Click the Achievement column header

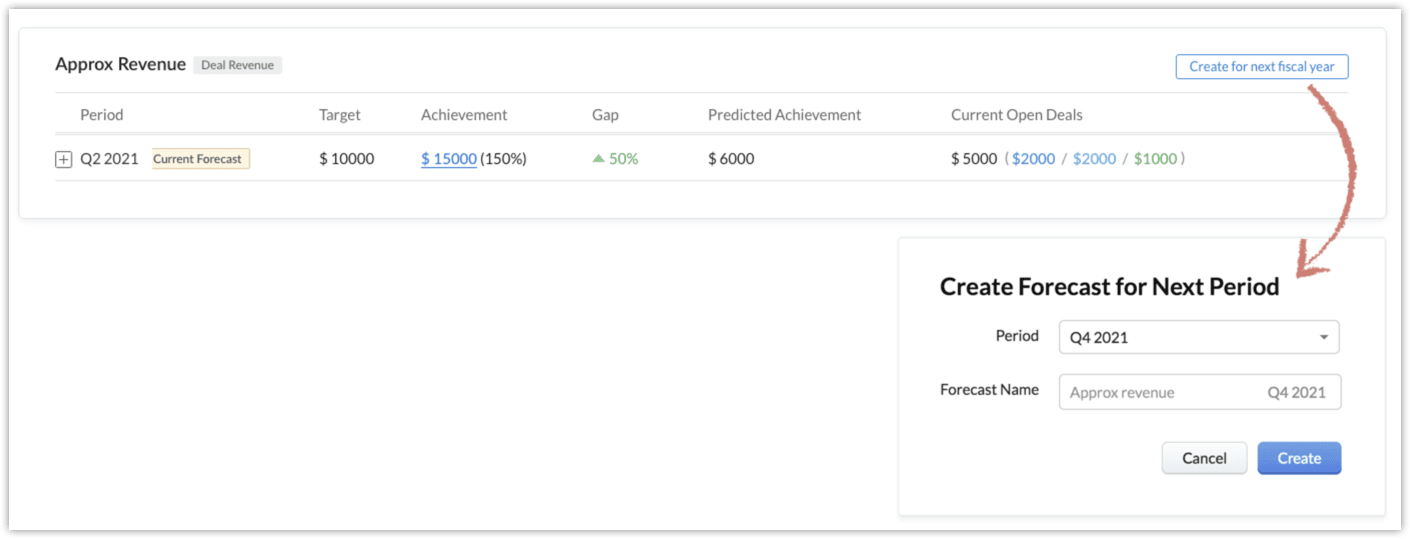(464, 115)
